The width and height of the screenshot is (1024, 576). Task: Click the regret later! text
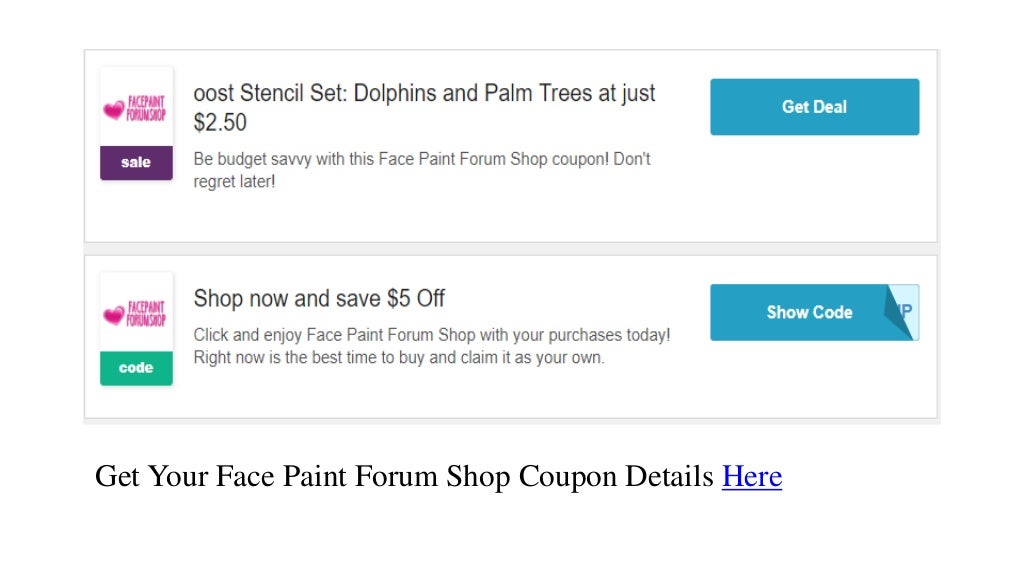click(x=234, y=182)
